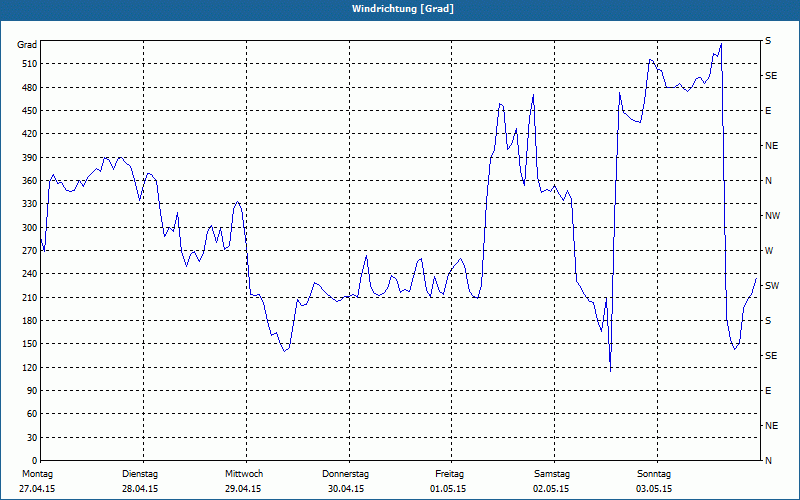Click the 'Freitag' day label

(449, 474)
